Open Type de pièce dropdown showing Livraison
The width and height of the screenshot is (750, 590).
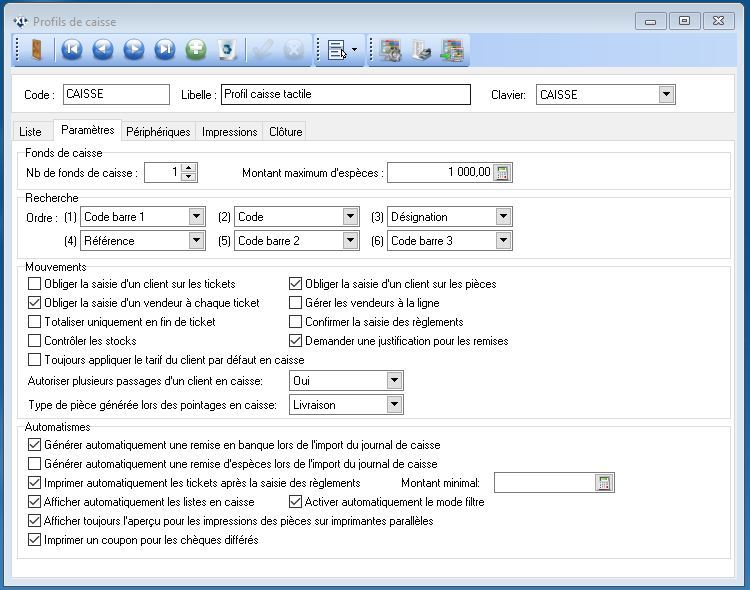(x=394, y=405)
